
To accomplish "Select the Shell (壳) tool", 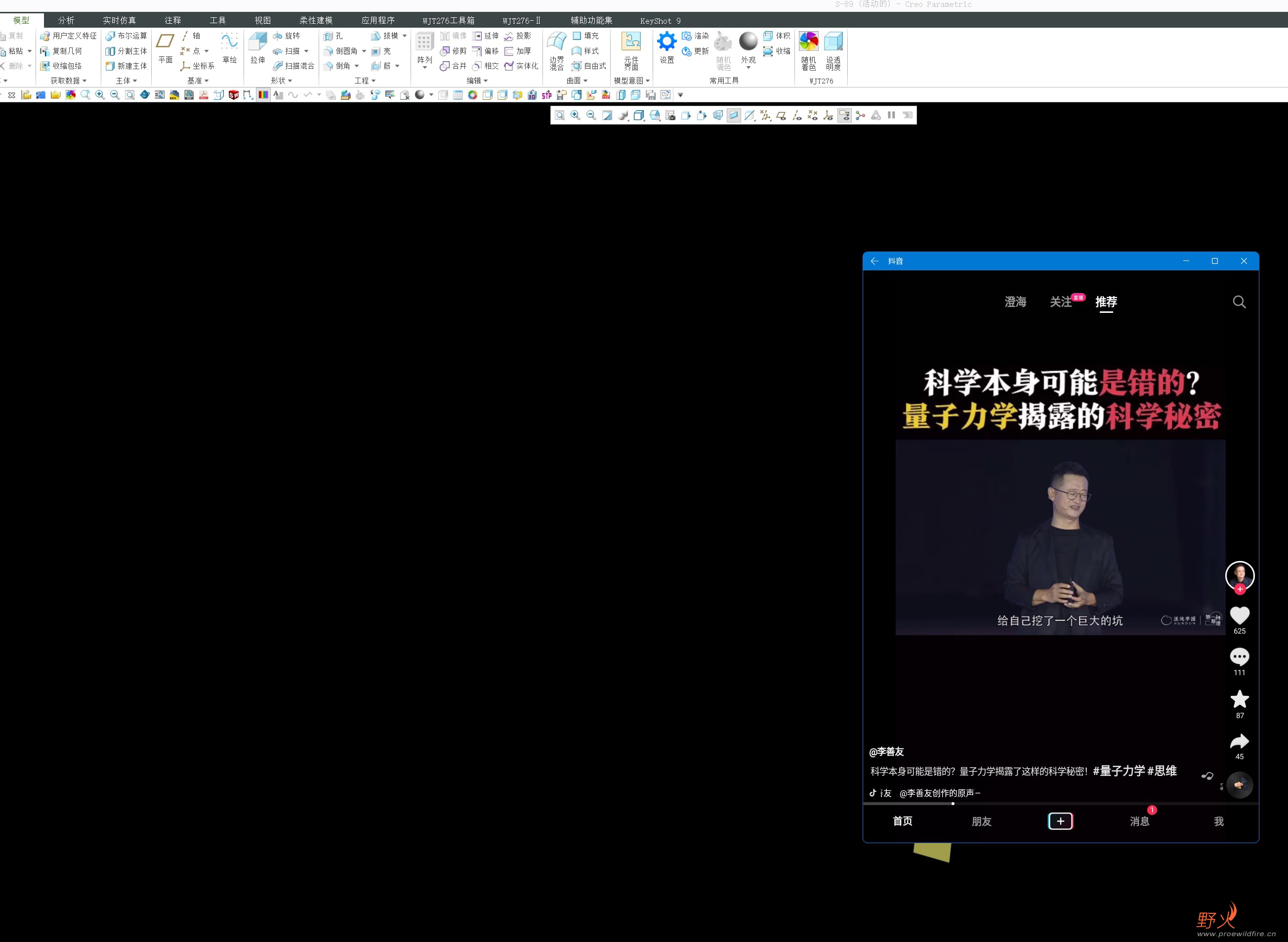I will tap(381, 51).
